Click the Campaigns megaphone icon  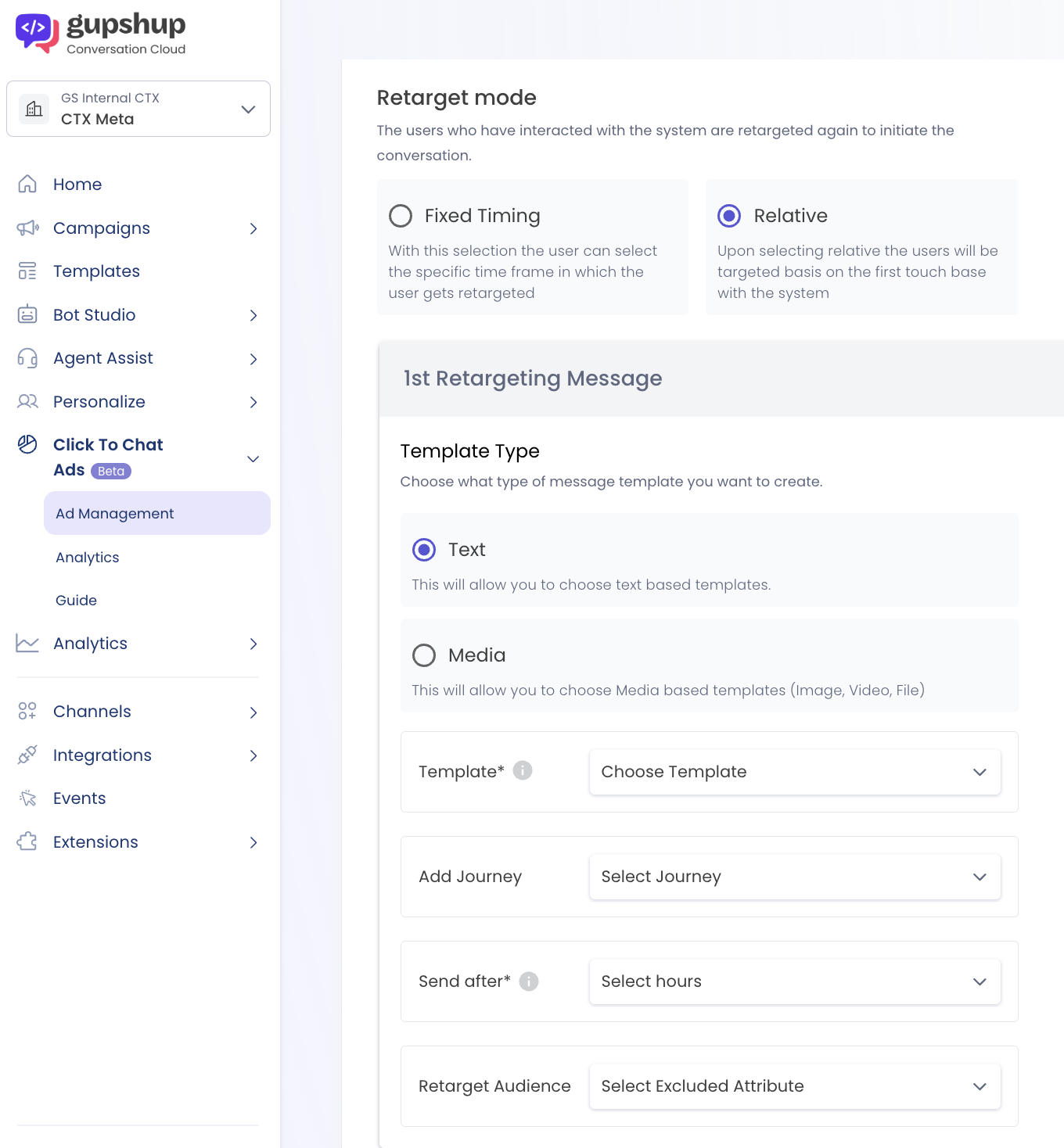click(27, 228)
